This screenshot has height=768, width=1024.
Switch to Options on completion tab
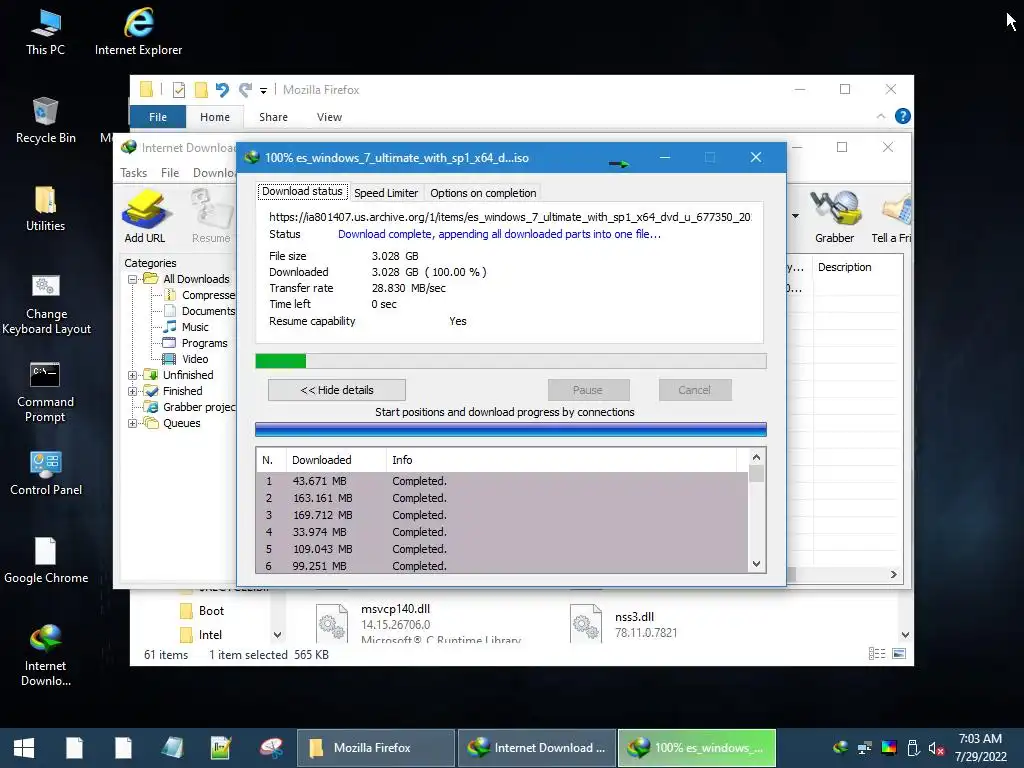[483, 193]
